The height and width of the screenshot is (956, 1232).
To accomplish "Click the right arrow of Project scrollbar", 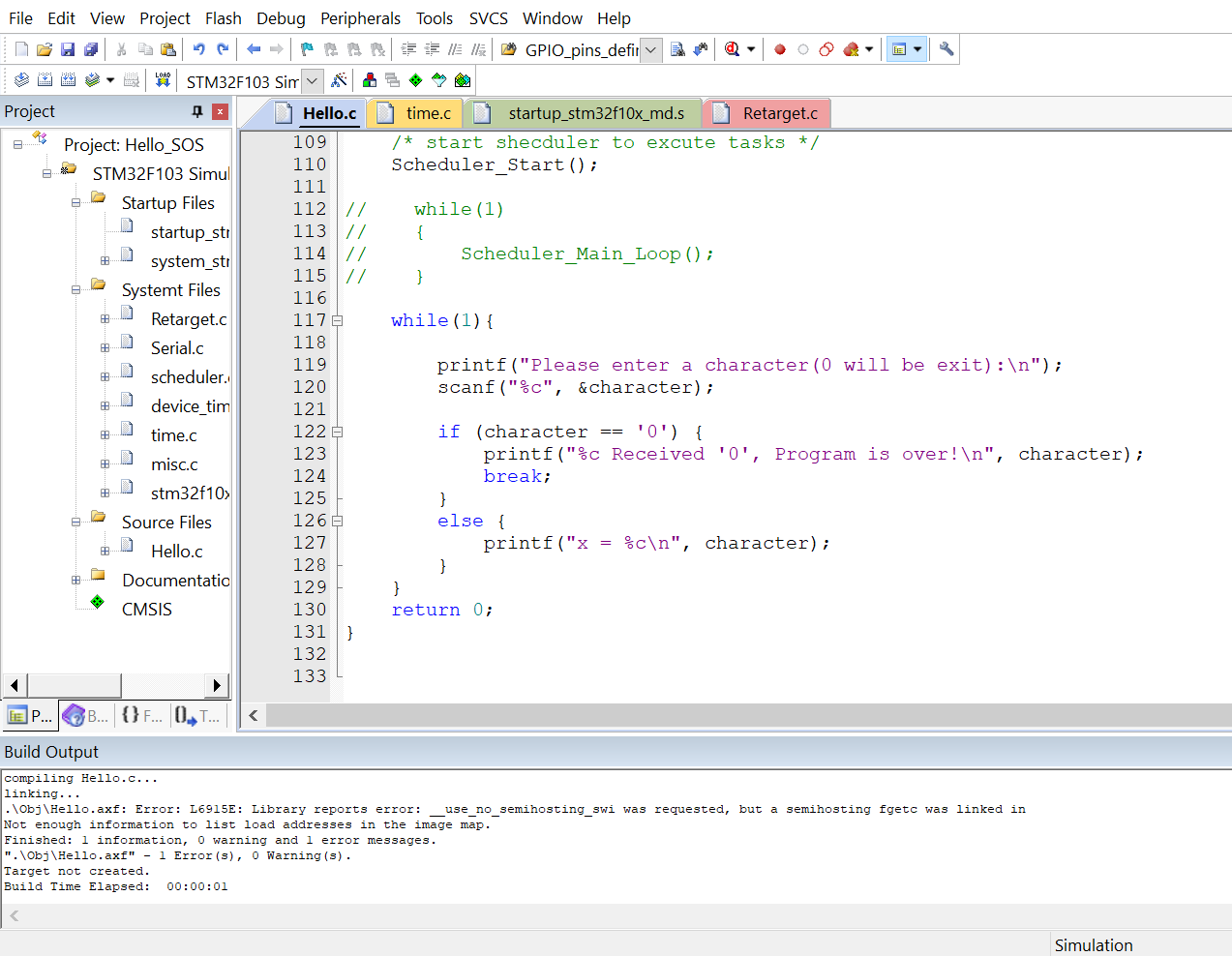I will pos(217,686).
